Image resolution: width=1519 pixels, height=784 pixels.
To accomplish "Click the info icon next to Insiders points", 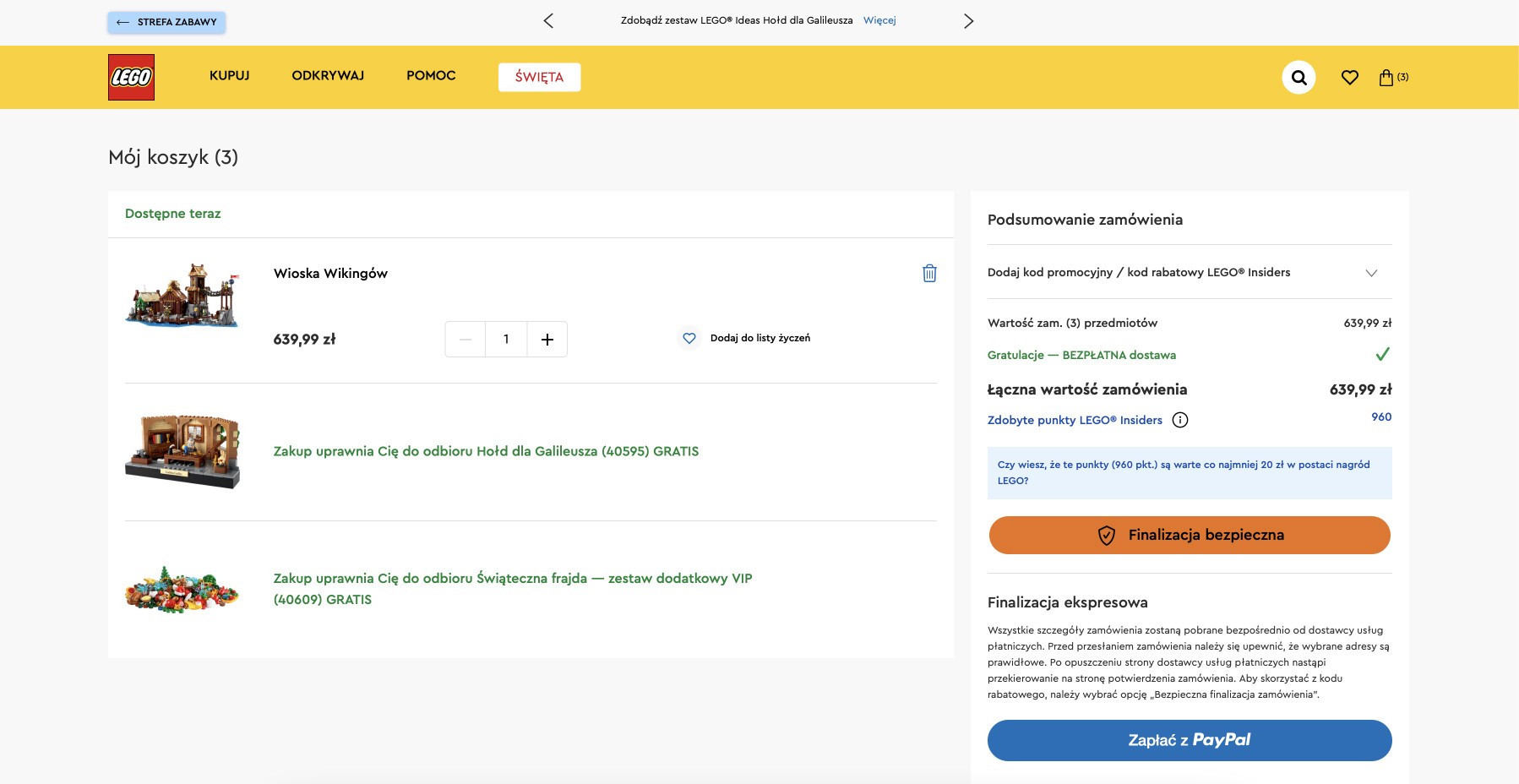I will click(1180, 420).
